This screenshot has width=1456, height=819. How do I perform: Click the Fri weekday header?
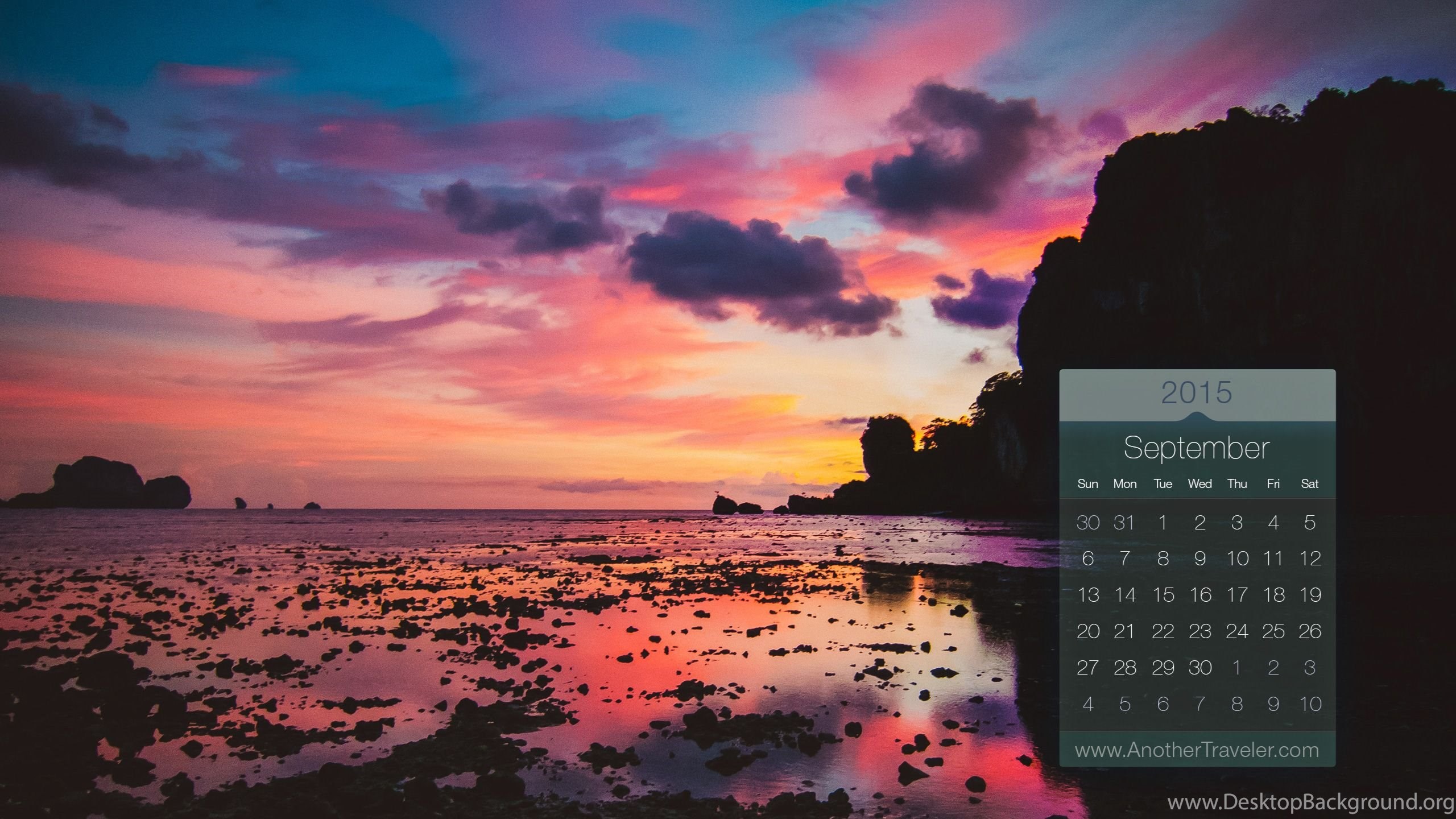tap(1273, 484)
